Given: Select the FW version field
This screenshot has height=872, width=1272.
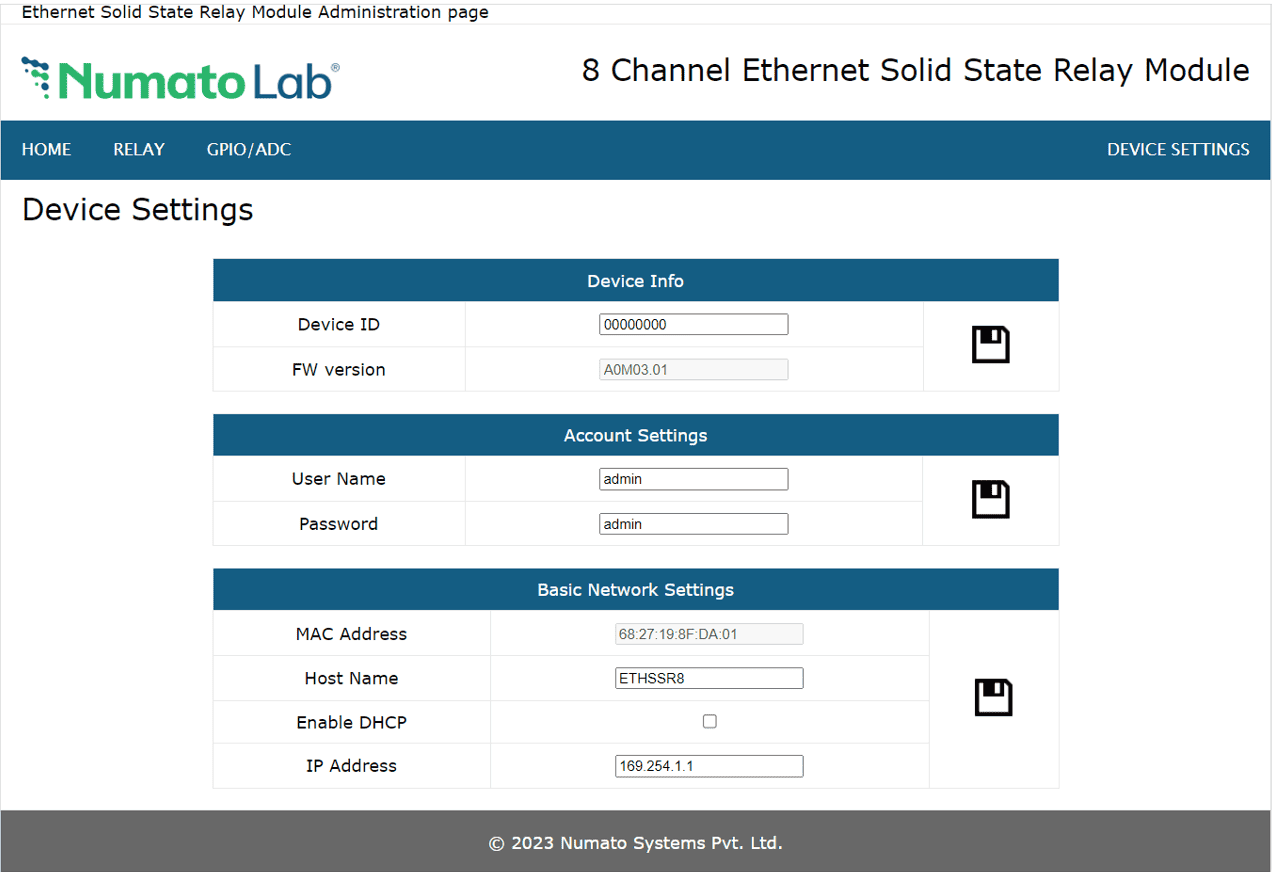Looking at the screenshot, I should [693, 369].
